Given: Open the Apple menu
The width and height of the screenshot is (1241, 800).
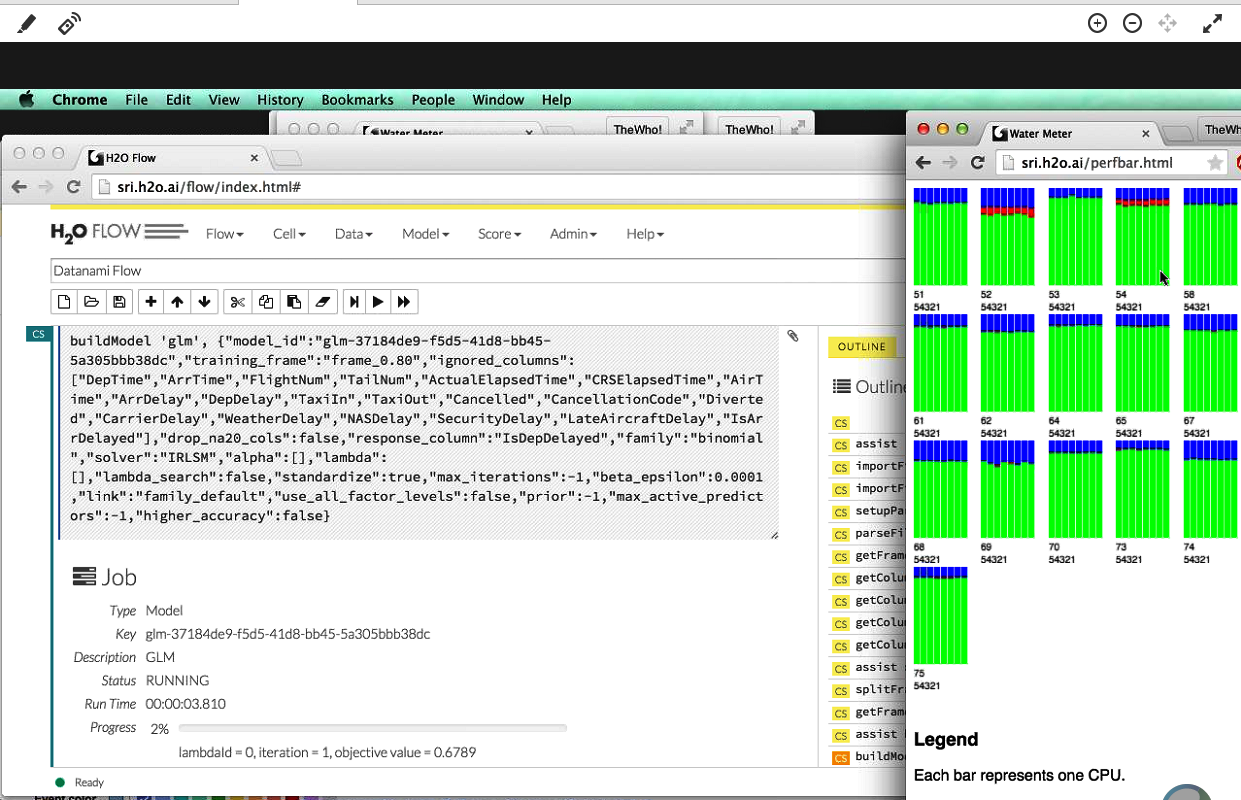Looking at the screenshot, I should 27,99.
